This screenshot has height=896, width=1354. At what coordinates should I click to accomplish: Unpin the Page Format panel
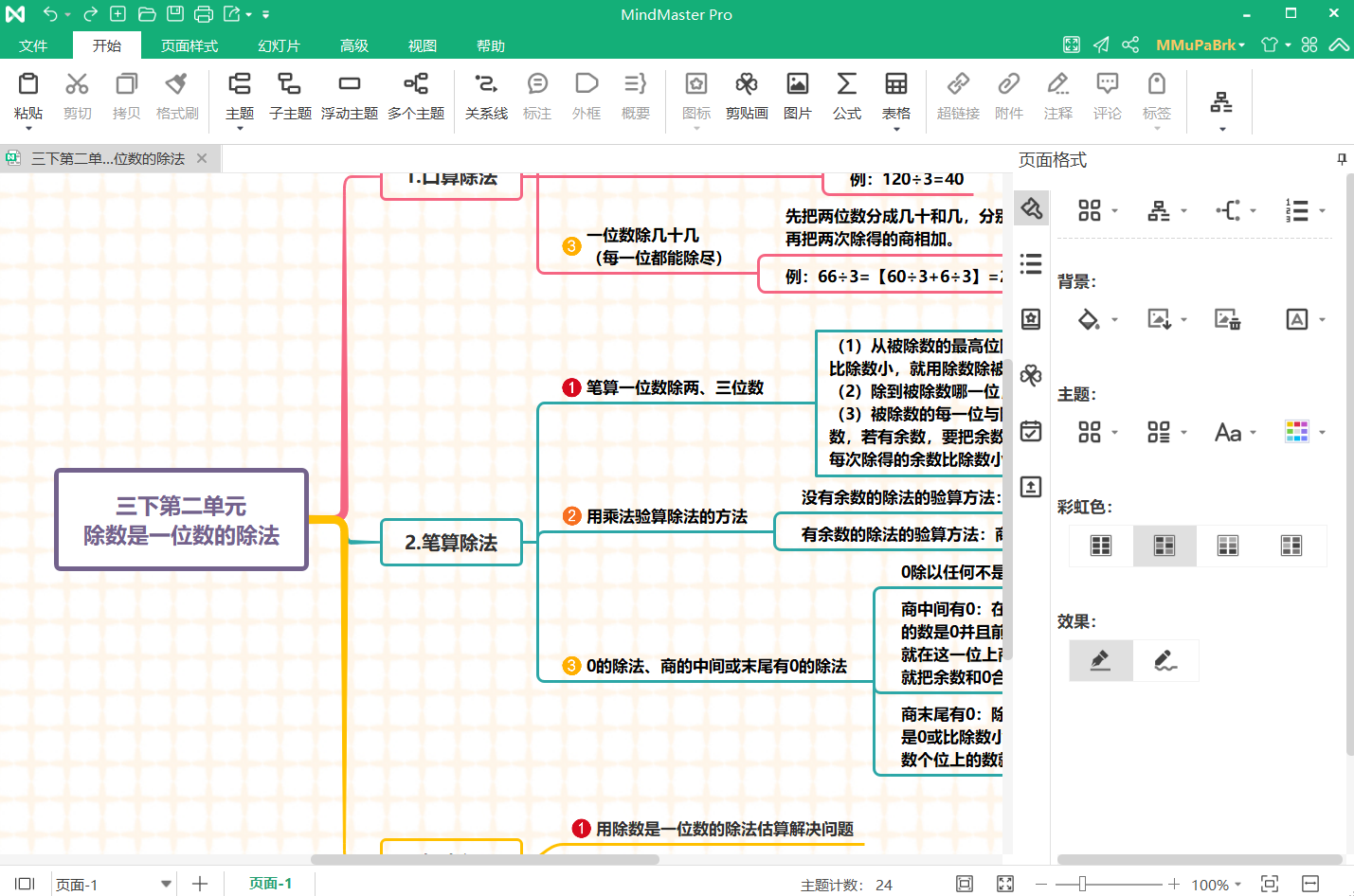coord(1342,159)
